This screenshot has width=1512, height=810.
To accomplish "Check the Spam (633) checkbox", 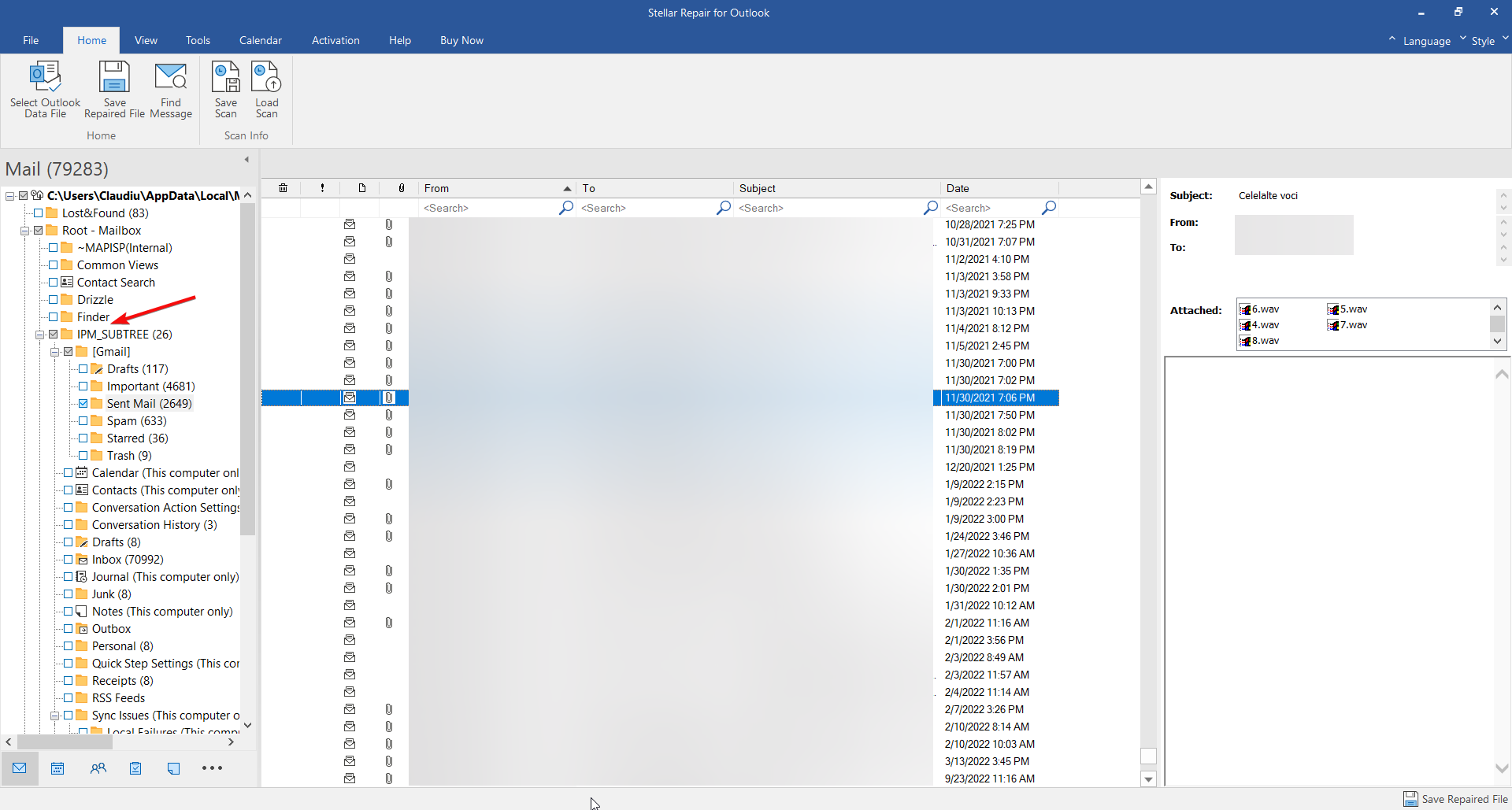I will pyautogui.click(x=83, y=421).
